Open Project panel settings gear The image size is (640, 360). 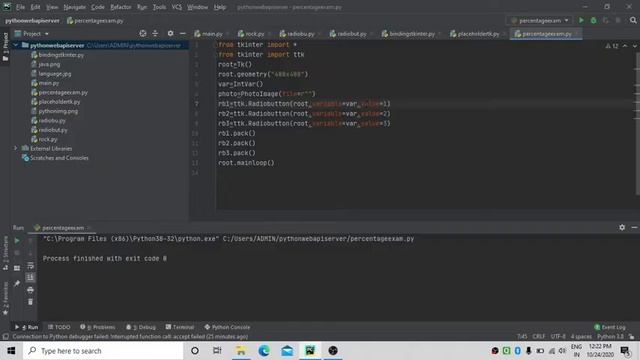(170, 33)
